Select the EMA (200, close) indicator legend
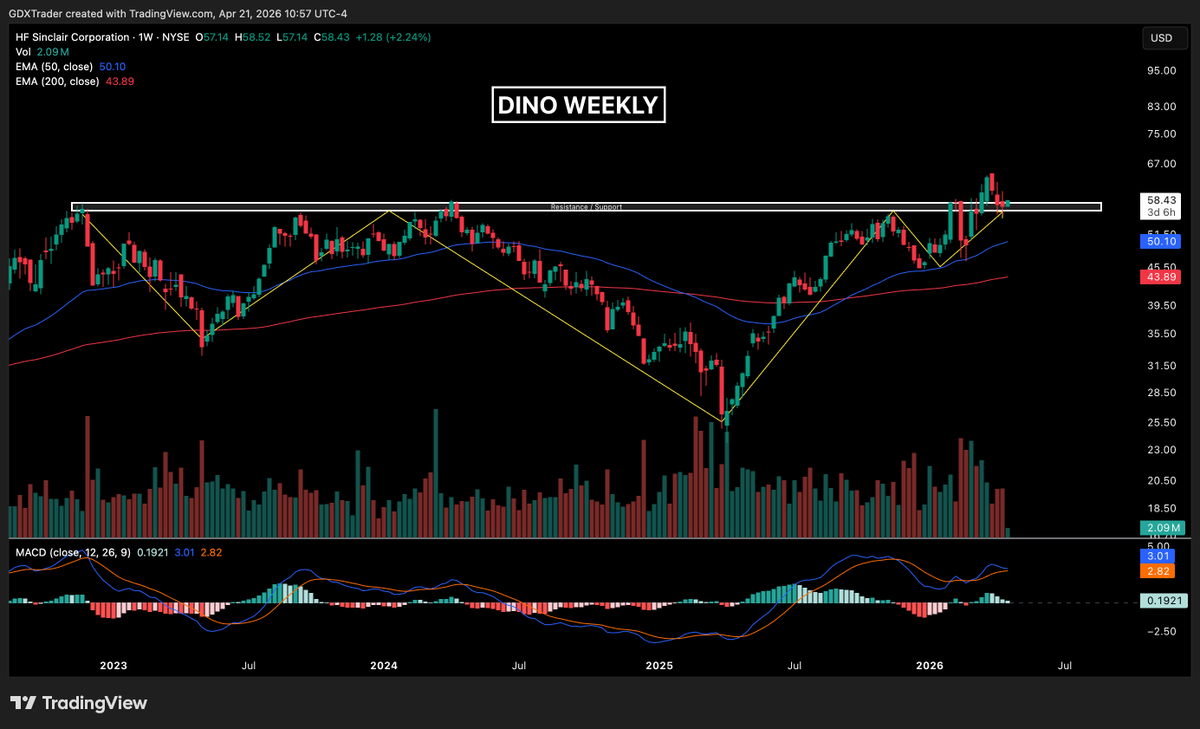The image size is (1200, 729). pos(57,81)
